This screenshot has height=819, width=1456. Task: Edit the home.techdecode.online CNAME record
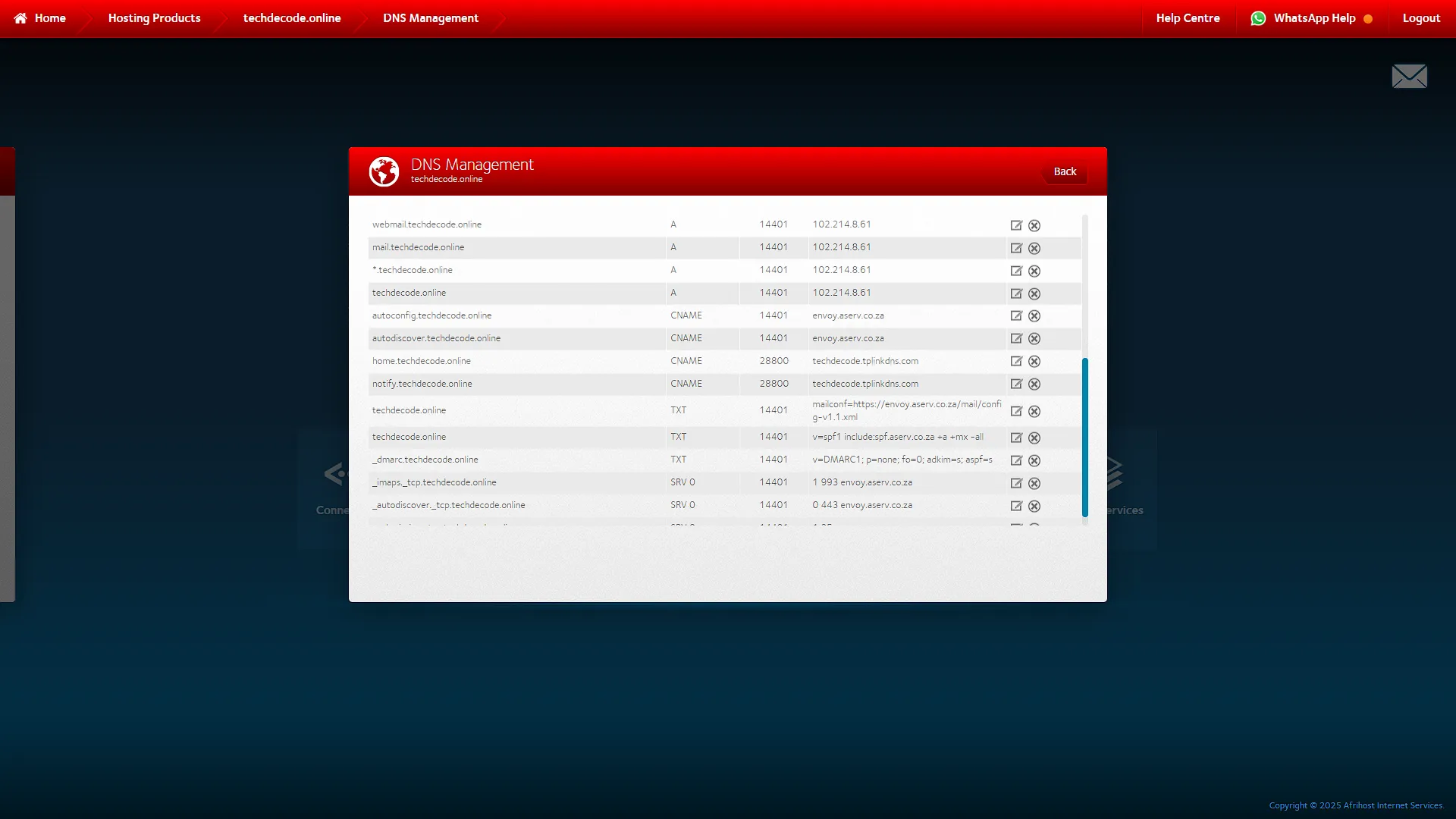pos(1016,361)
